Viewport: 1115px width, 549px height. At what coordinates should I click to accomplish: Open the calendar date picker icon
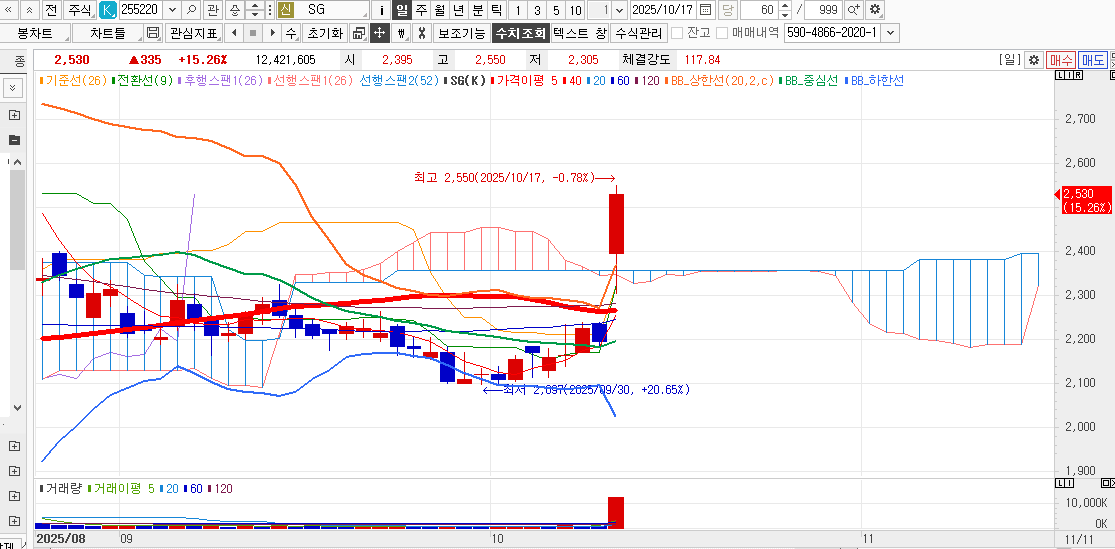(706, 10)
